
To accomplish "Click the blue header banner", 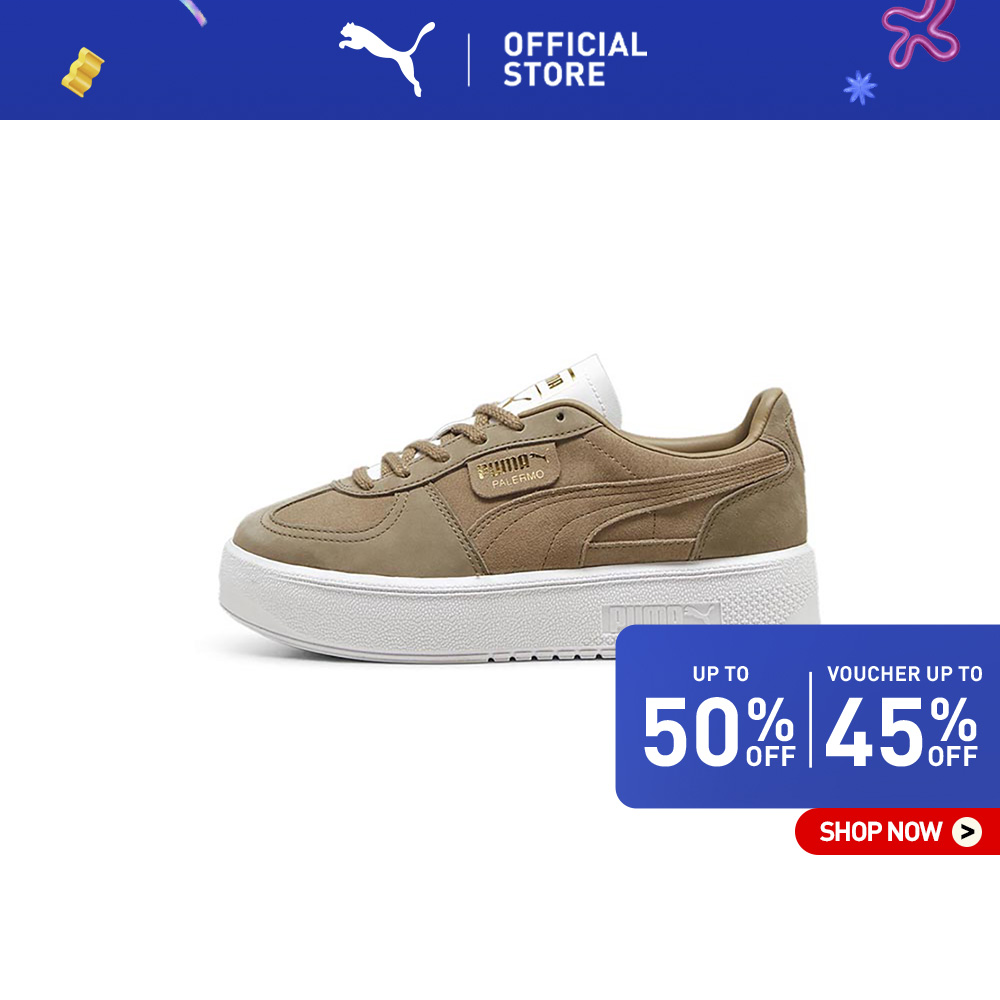I will click(x=500, y=59).
